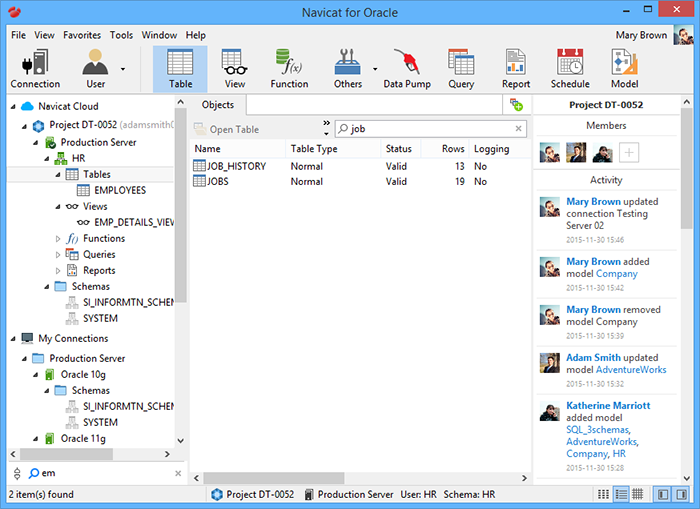Collapse the Navicat Cloud node

pos(13,107)
